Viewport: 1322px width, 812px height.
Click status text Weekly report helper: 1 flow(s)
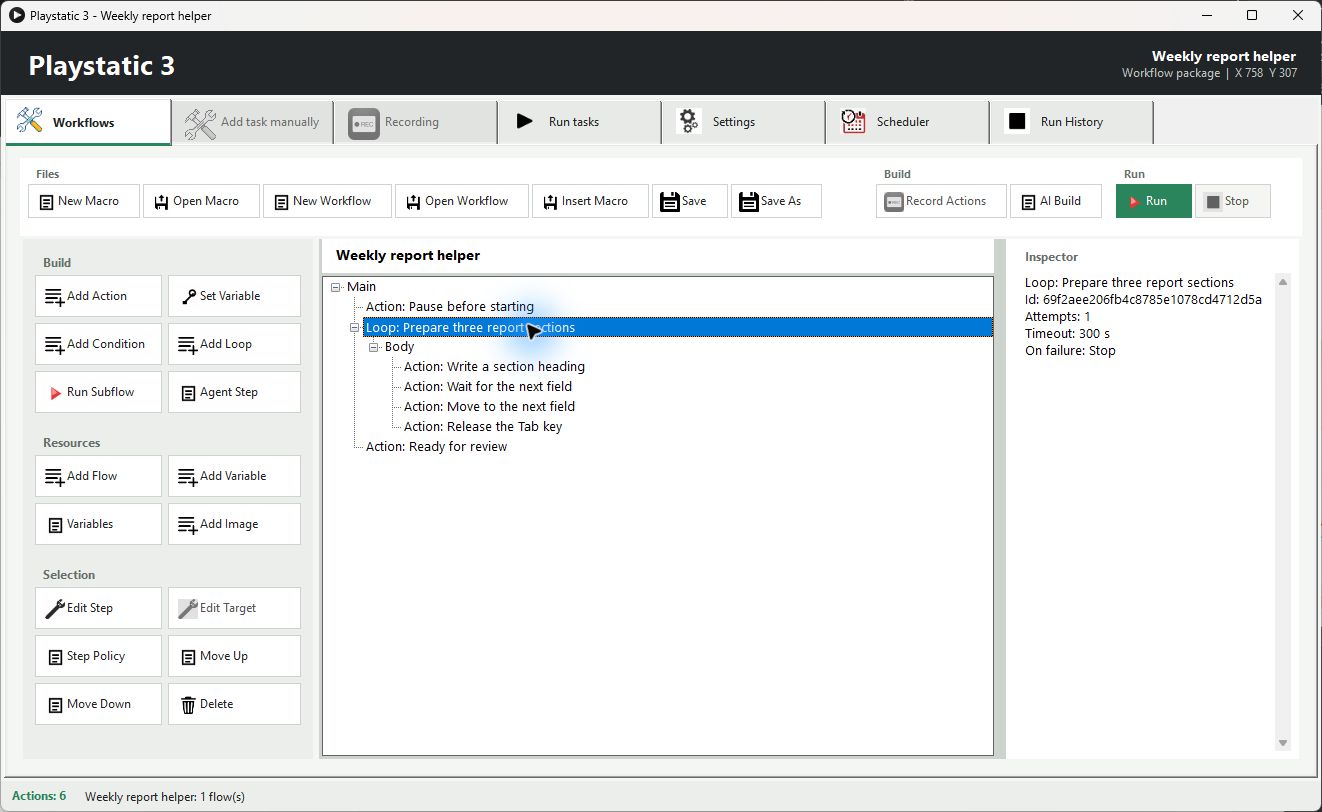coord(165,797)
